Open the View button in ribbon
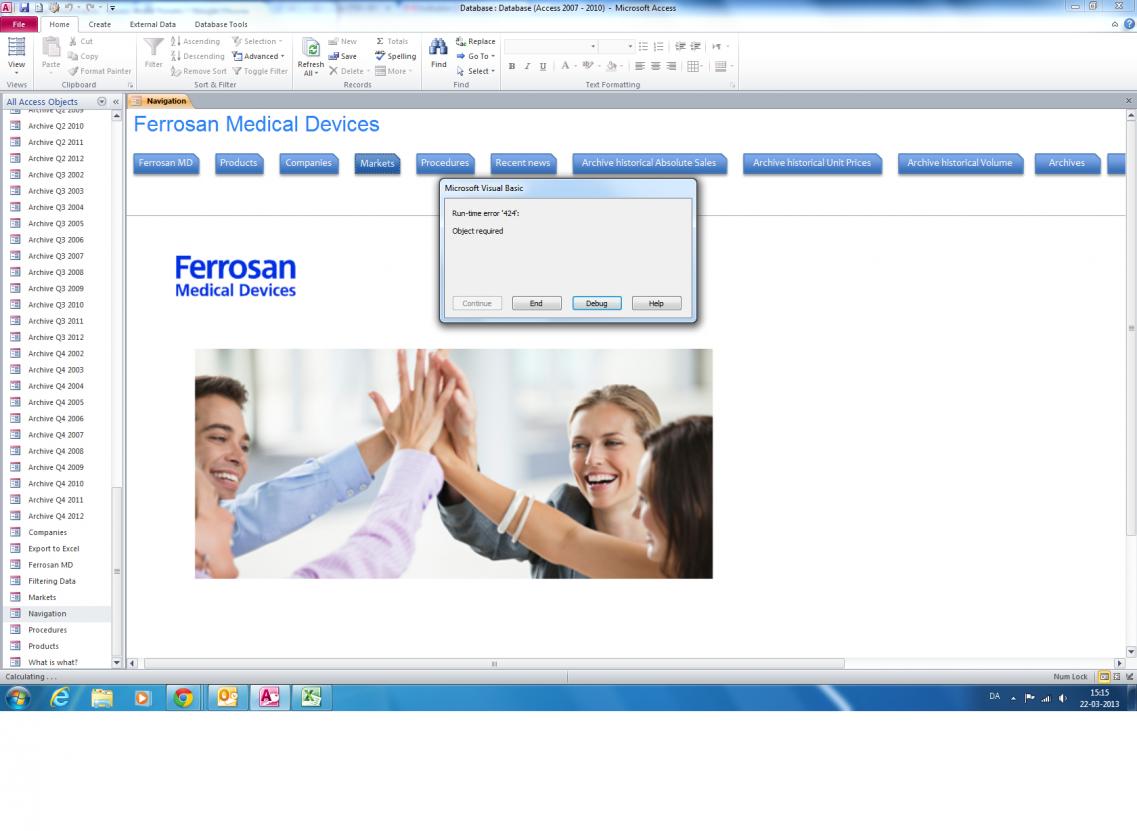Viewport: 1137px width, 831px height. 16,54
